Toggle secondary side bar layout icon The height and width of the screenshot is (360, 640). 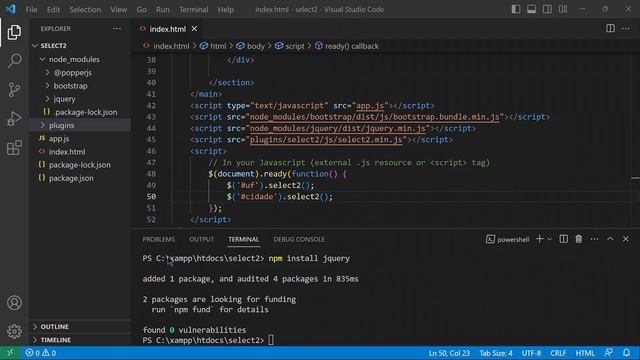point(547,9)
